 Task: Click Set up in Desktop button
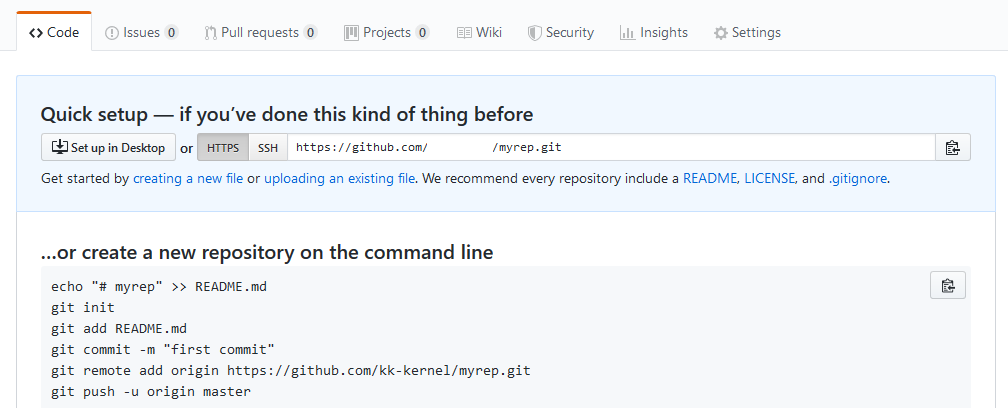point(109,148)
